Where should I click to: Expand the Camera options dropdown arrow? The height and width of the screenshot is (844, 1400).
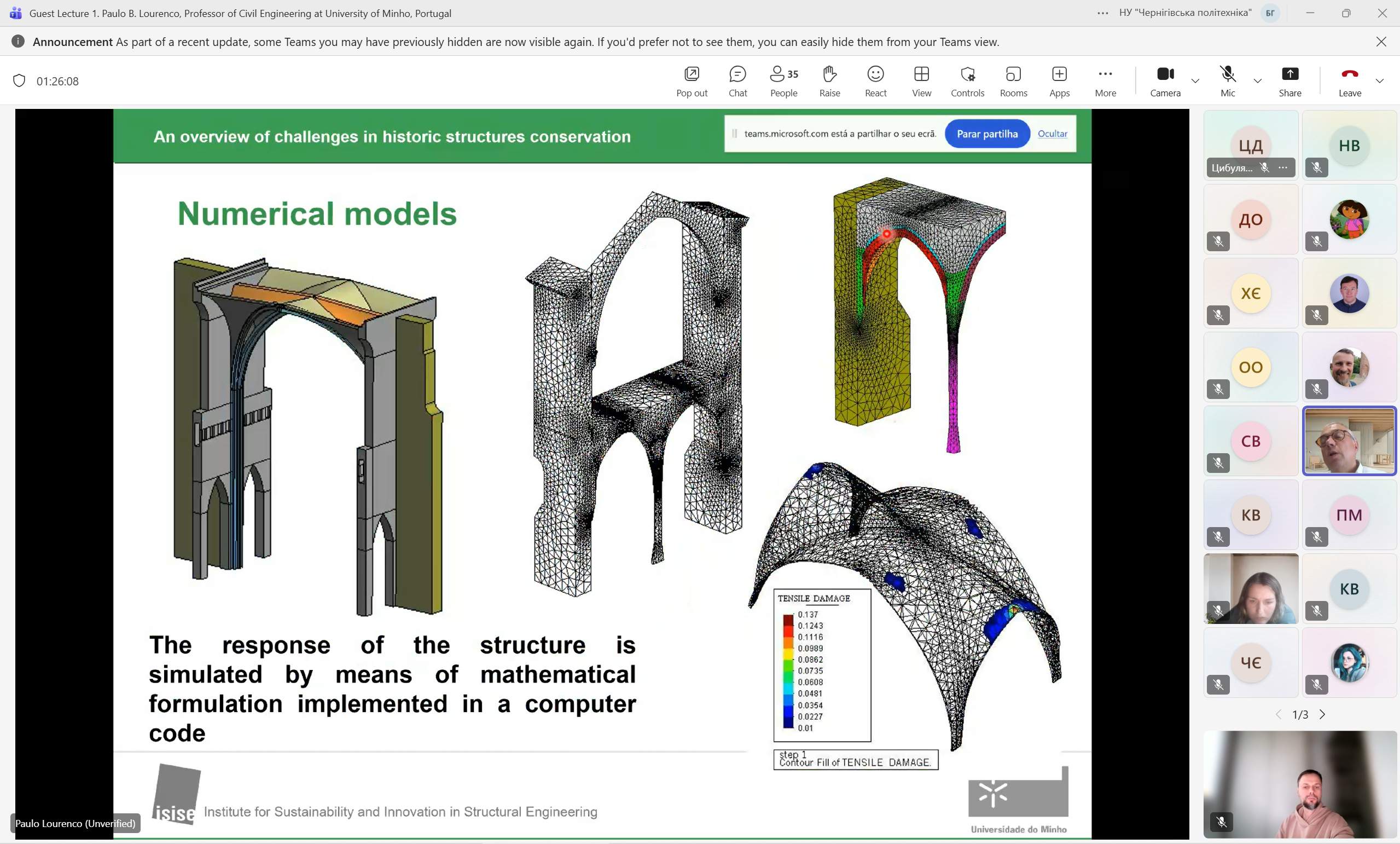[x=1195, y=80]
